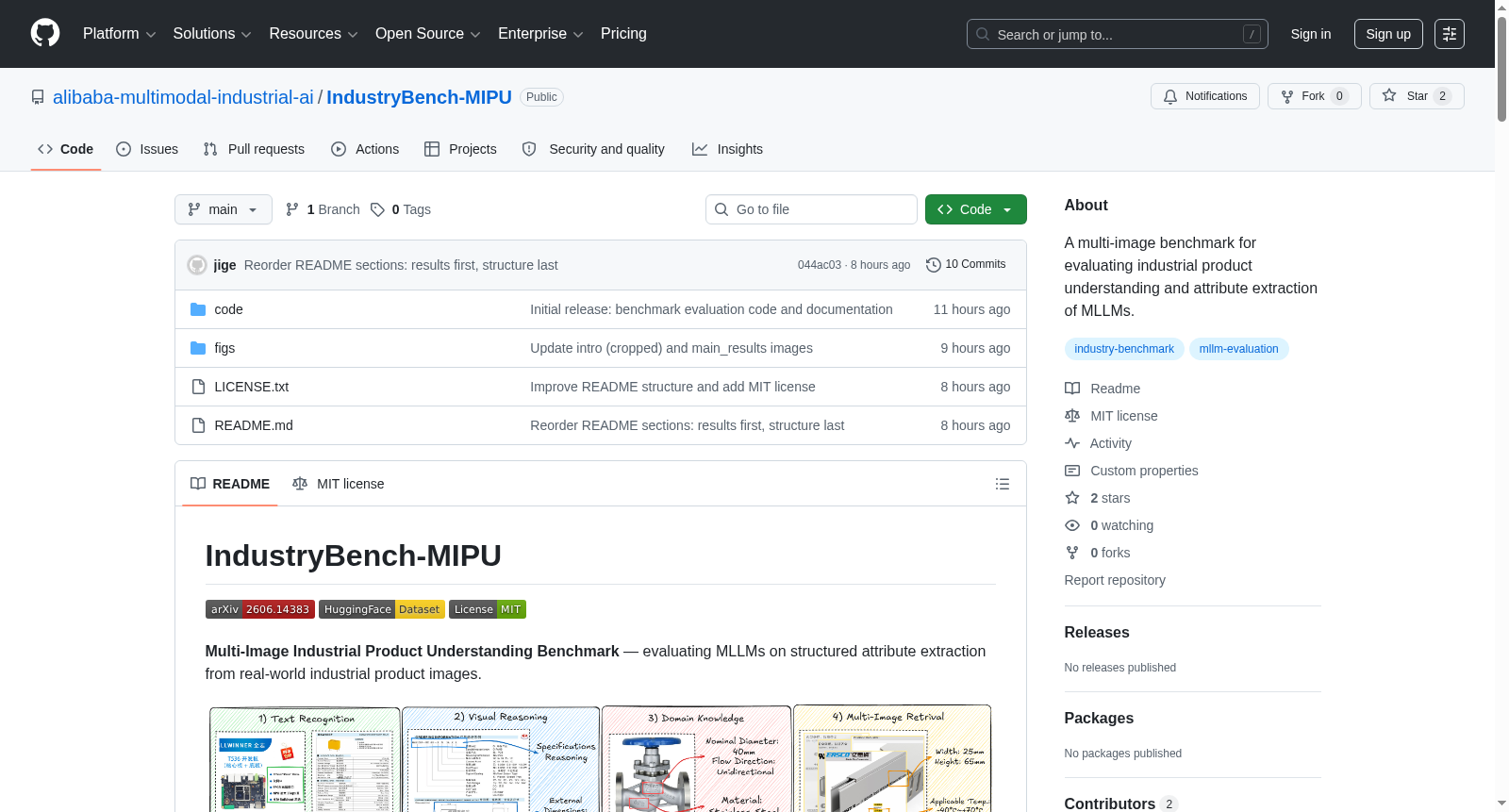
Task: Click the jige author avatar
Action: [197, 265]
